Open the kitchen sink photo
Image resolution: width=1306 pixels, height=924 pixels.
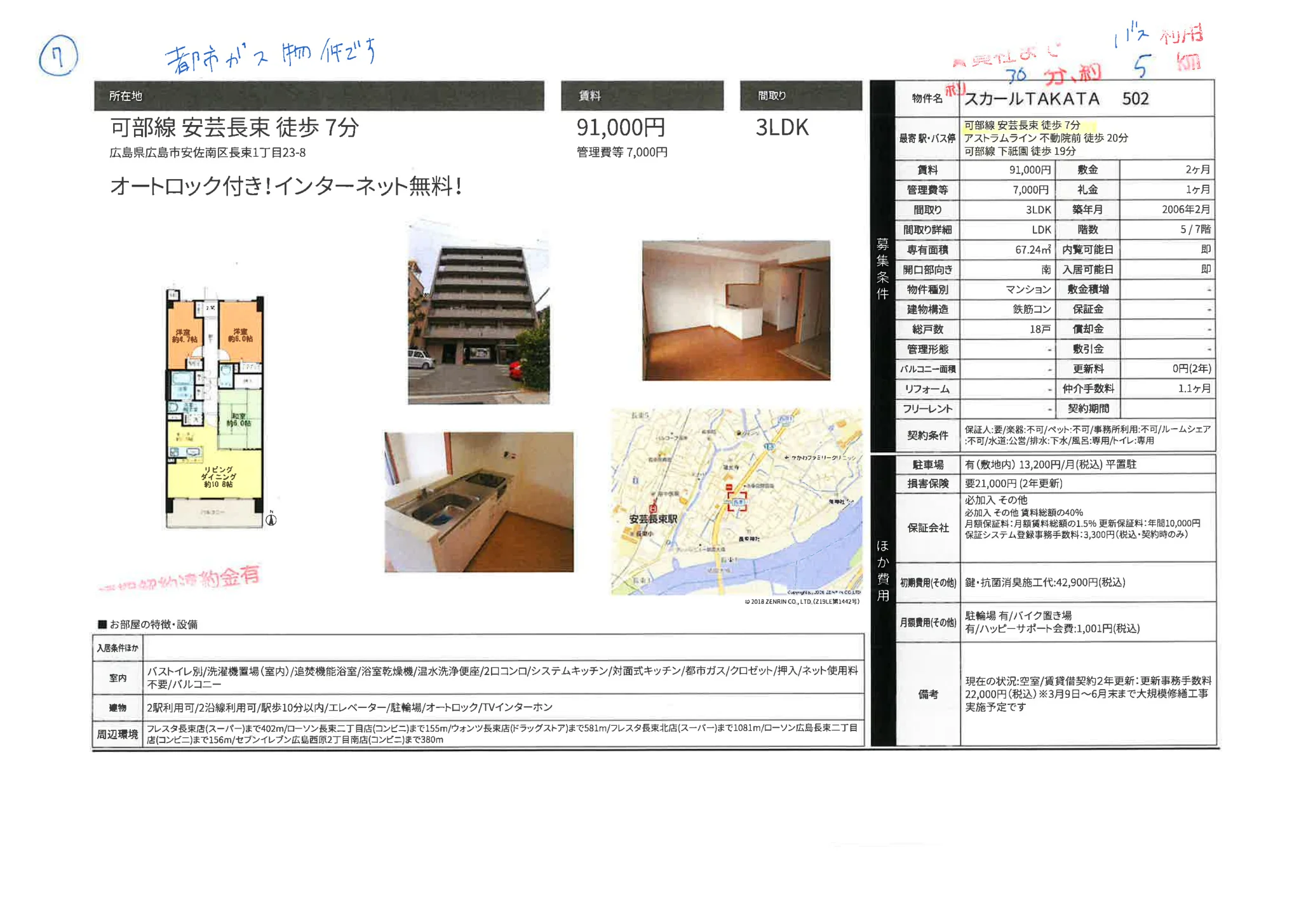pos(479,502)
